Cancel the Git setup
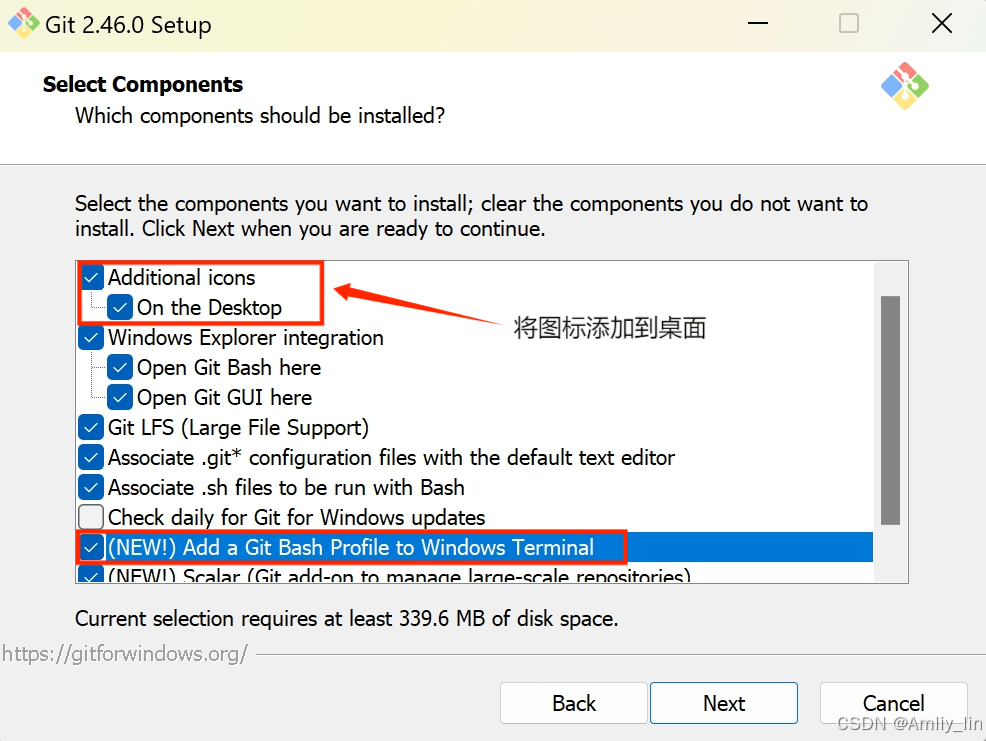 (x=894, y=703)
